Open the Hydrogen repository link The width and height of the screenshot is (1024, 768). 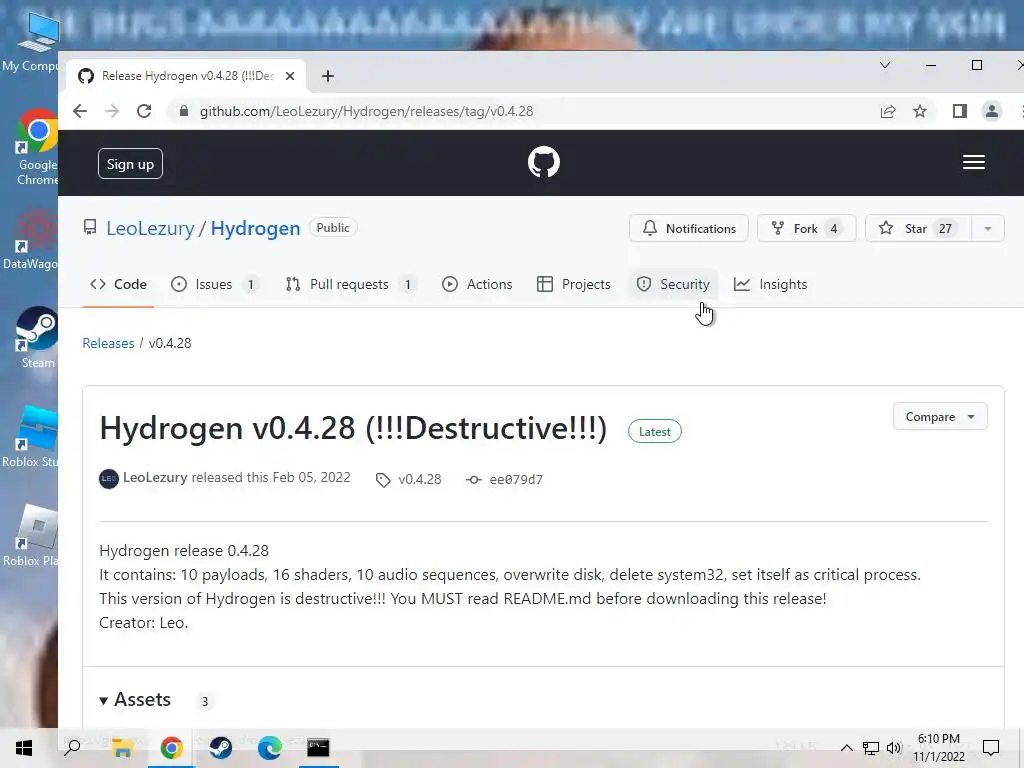(x=255, y=229)
